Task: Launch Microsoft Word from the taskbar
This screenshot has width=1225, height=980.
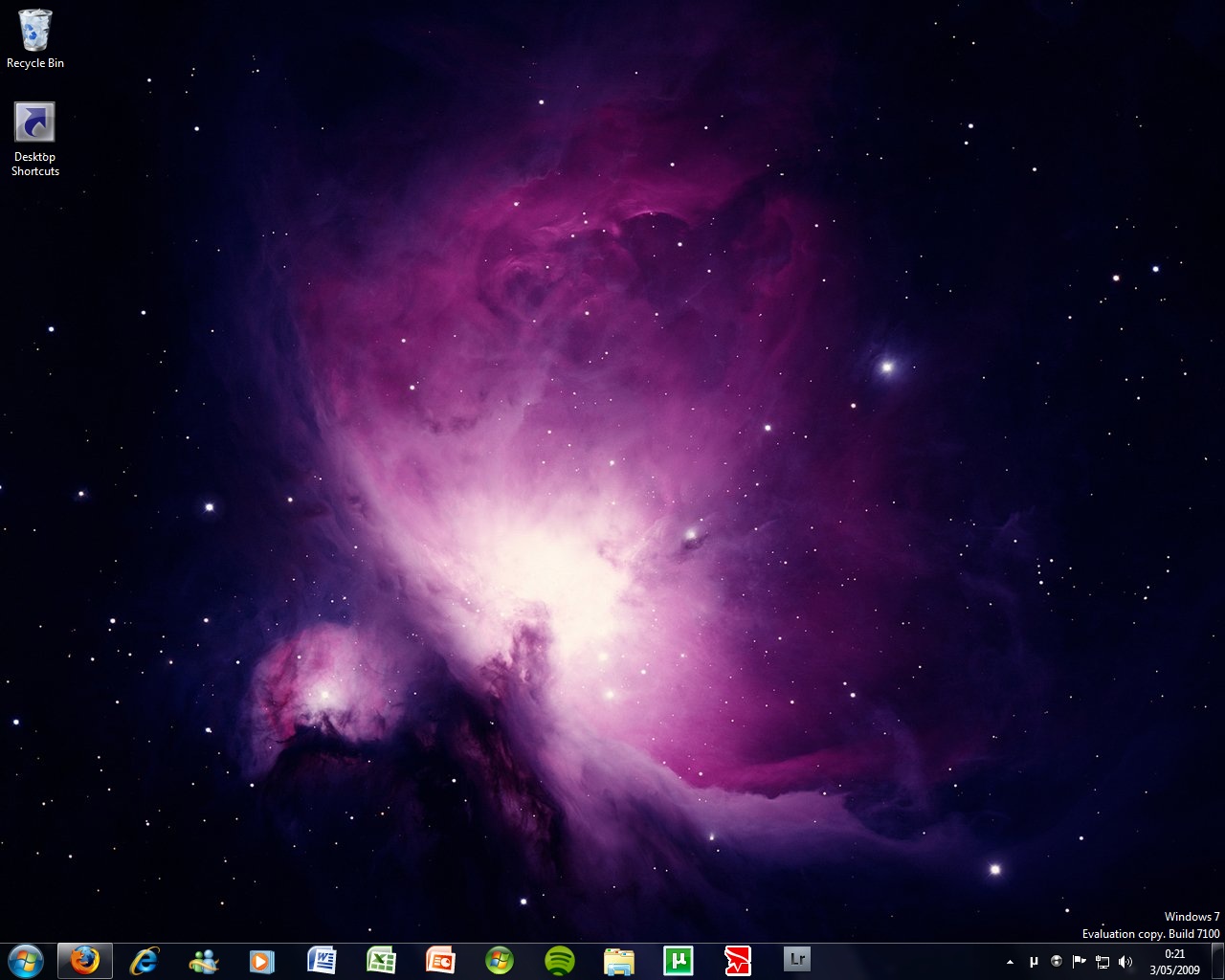Action: click(x=323, y=960)
